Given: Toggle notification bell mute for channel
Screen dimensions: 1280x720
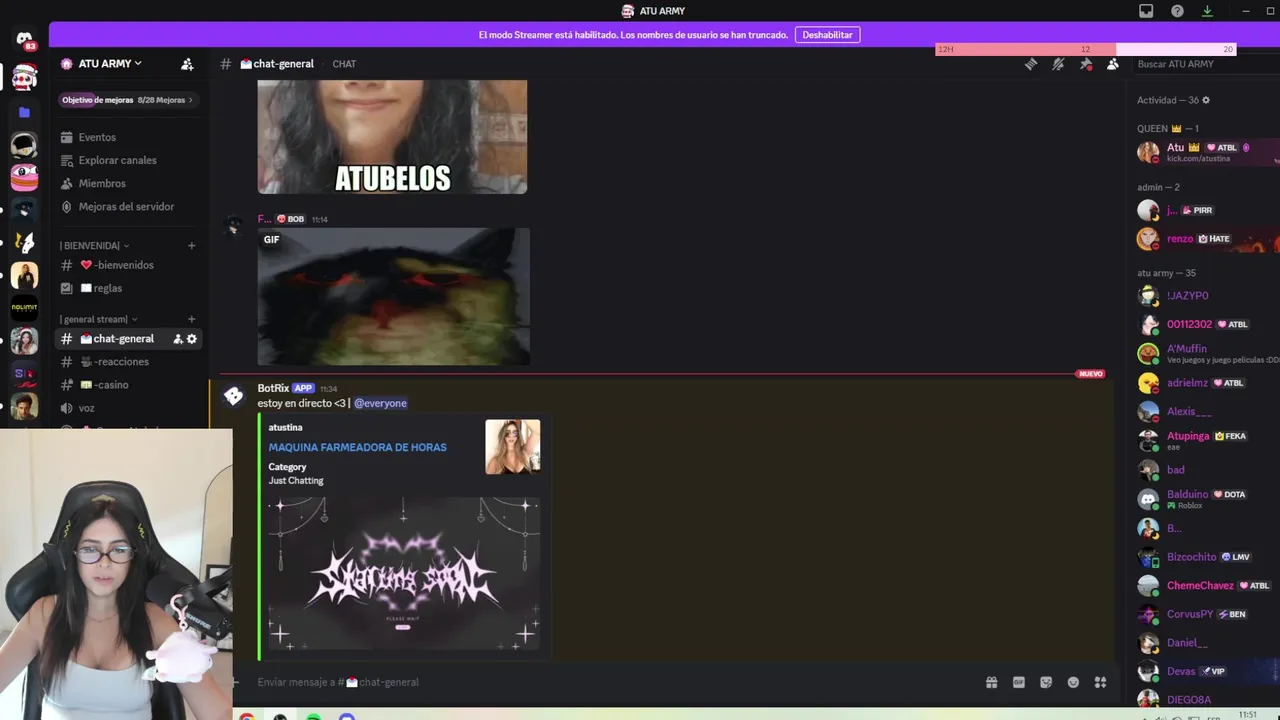Looking at the screenshot, I should [x=1058, y=64].
